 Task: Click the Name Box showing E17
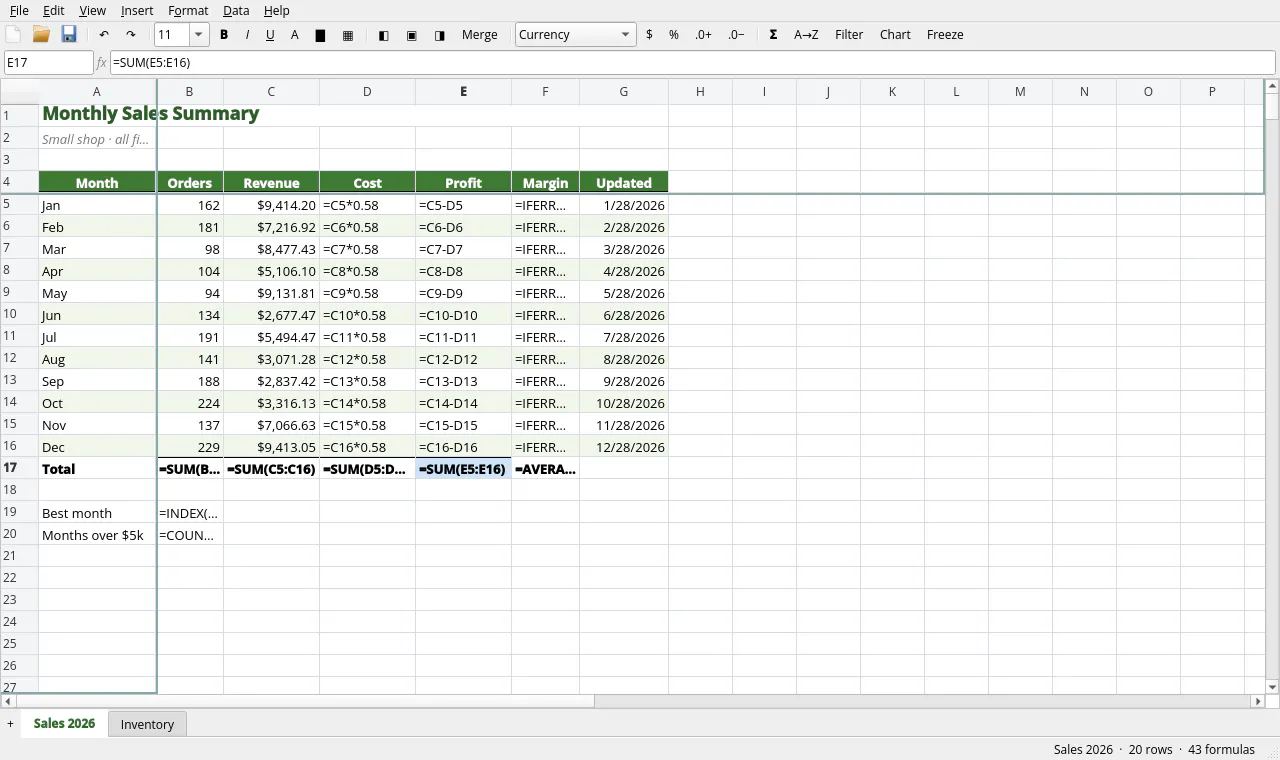coord(49,63)
